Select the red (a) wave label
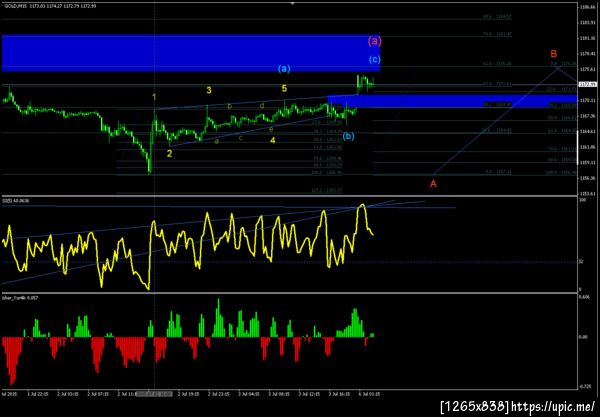This screenshot has width=600, height=417. tap(375, 41)
